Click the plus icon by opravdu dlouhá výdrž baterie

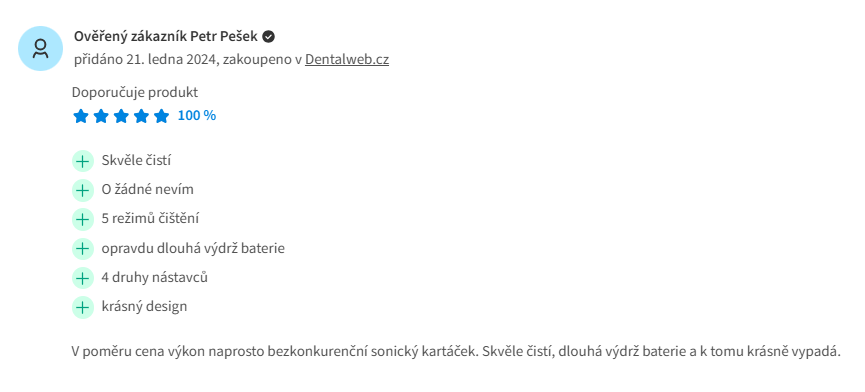pos(83,249)
